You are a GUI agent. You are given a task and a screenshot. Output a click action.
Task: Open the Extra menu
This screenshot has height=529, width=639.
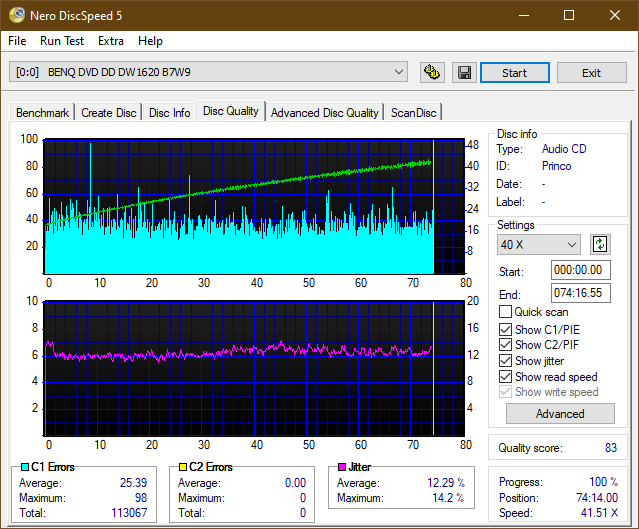pyautogui.click(x=111, y=41)
